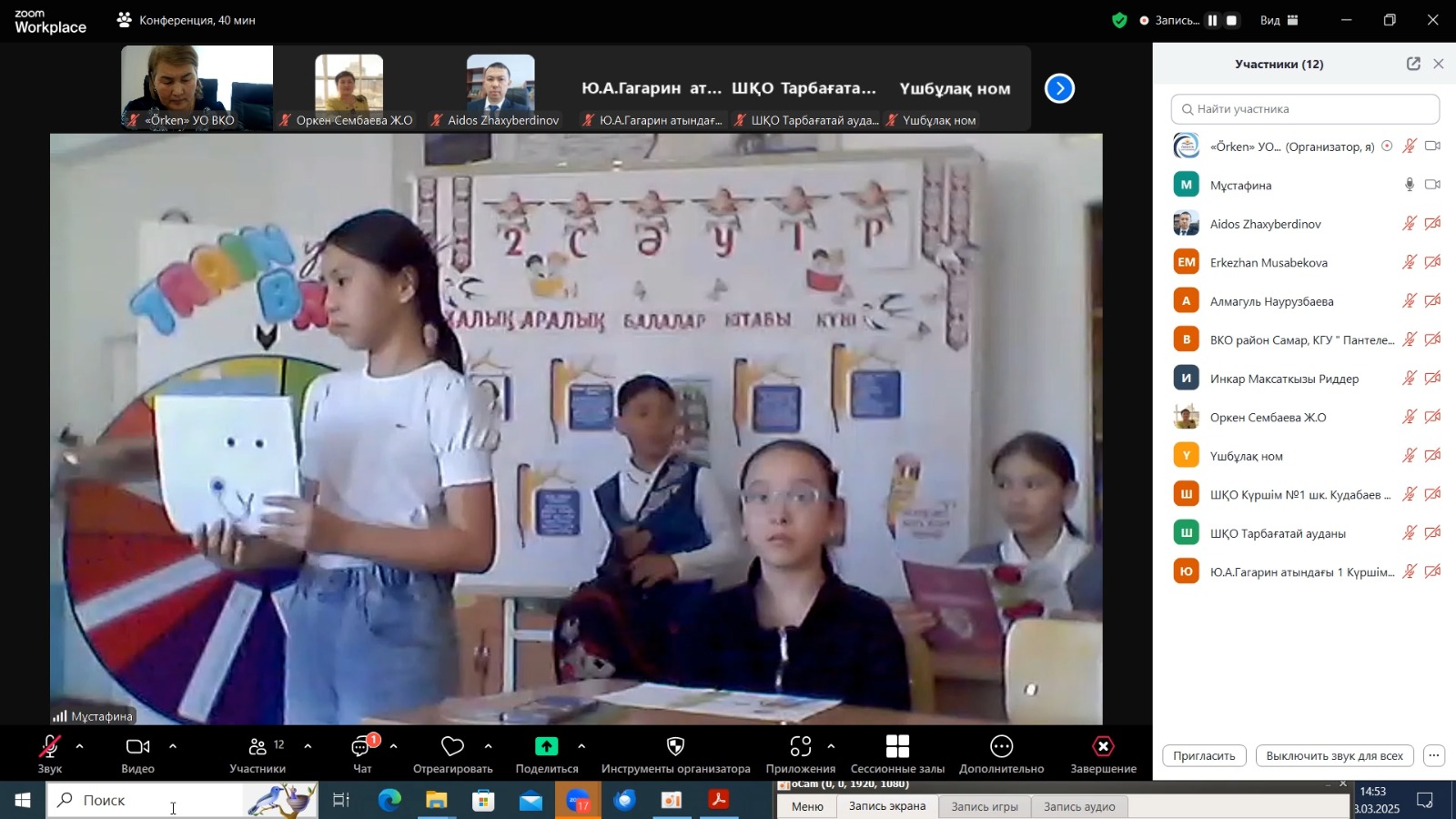This screenshot has height=819, width=1456.
Task: Click the Пригласить button
Action: pyautogui.click(x=1203, y=755)
